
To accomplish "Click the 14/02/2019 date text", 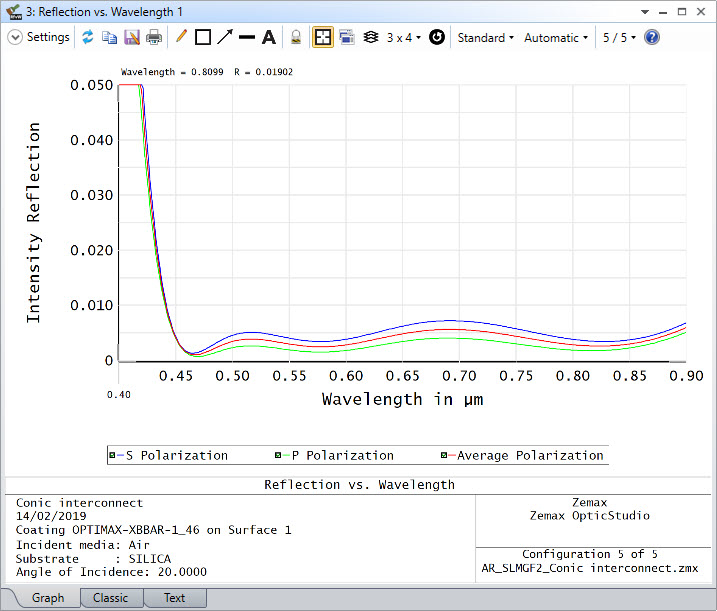I will click(51, 516).
